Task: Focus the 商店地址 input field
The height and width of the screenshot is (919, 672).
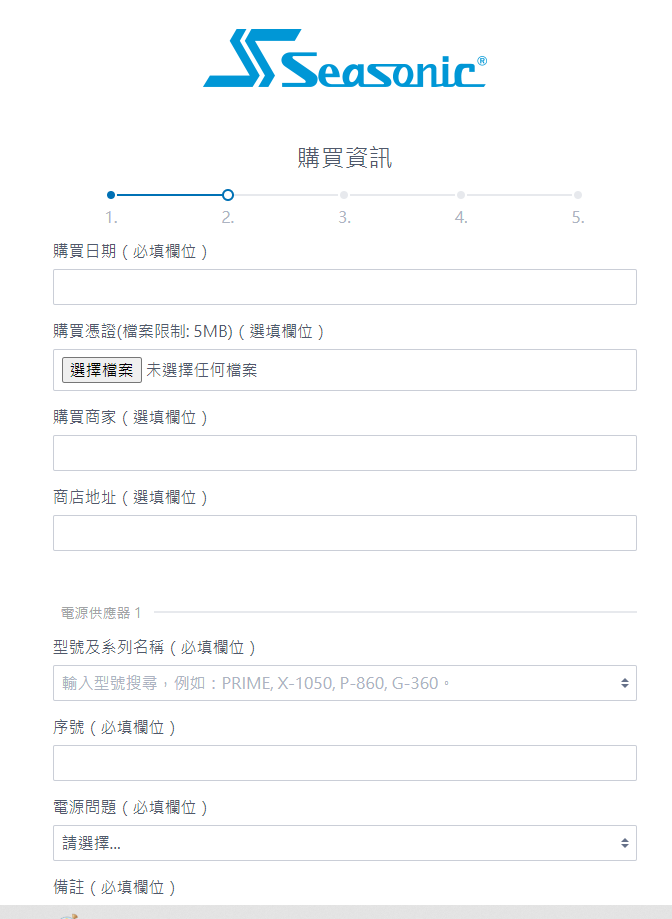Action: pos(344,533)
